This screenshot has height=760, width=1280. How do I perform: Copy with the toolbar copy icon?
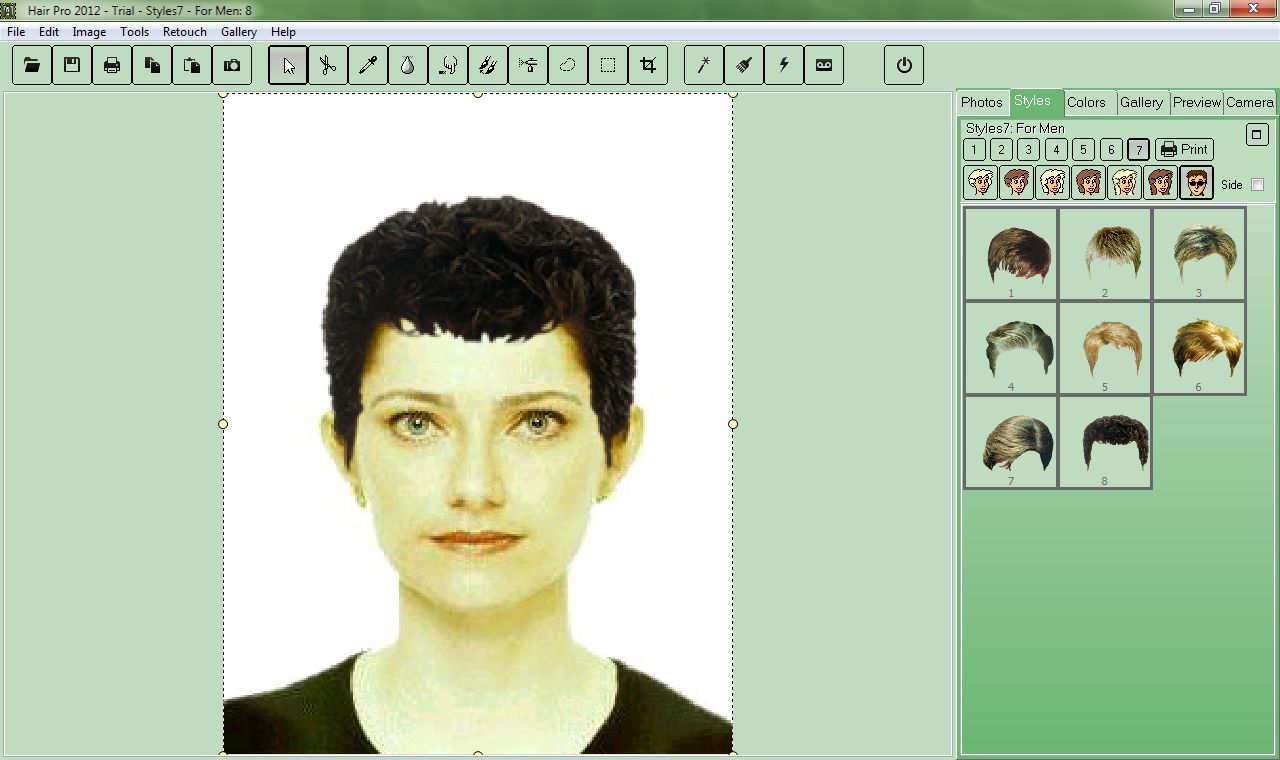(x=152, y=65)
